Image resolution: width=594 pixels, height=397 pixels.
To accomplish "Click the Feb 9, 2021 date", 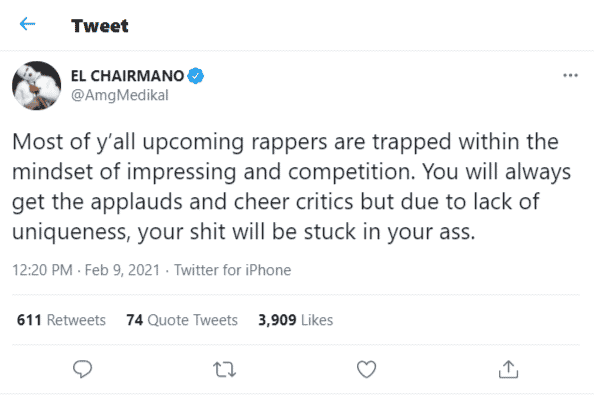I will click(x=122, y=270).
